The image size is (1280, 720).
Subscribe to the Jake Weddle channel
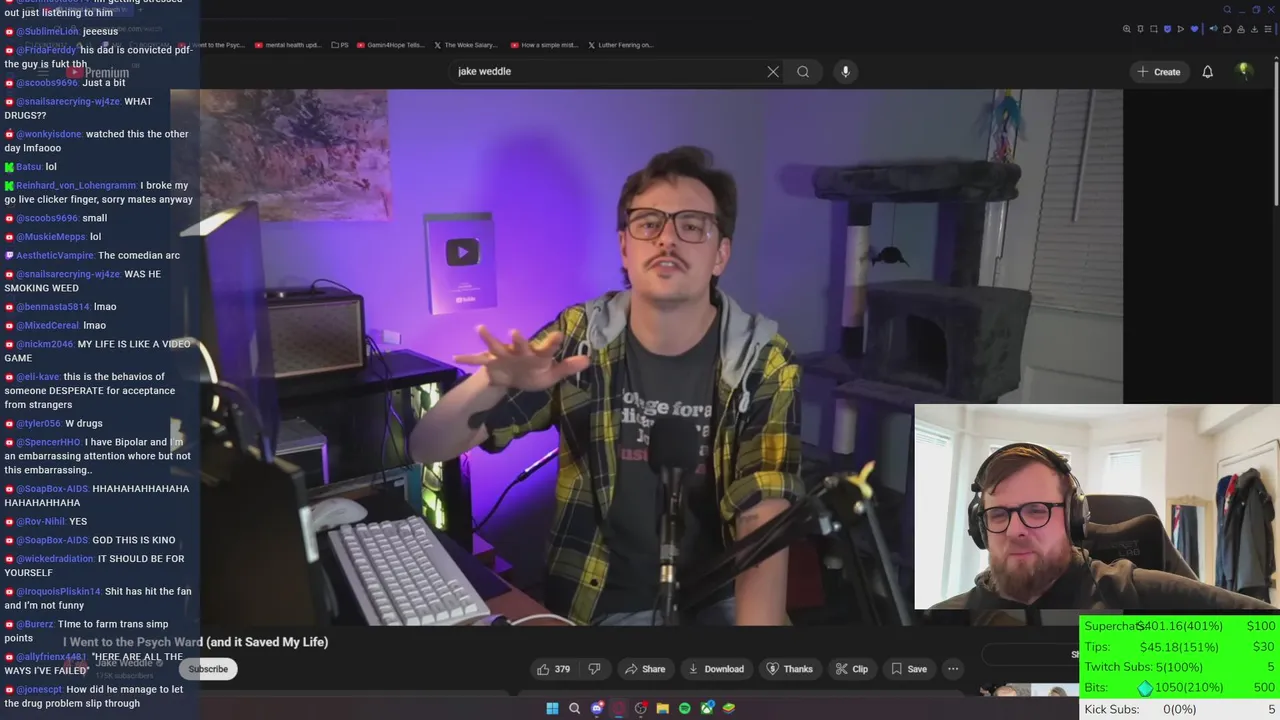point(208,669)
